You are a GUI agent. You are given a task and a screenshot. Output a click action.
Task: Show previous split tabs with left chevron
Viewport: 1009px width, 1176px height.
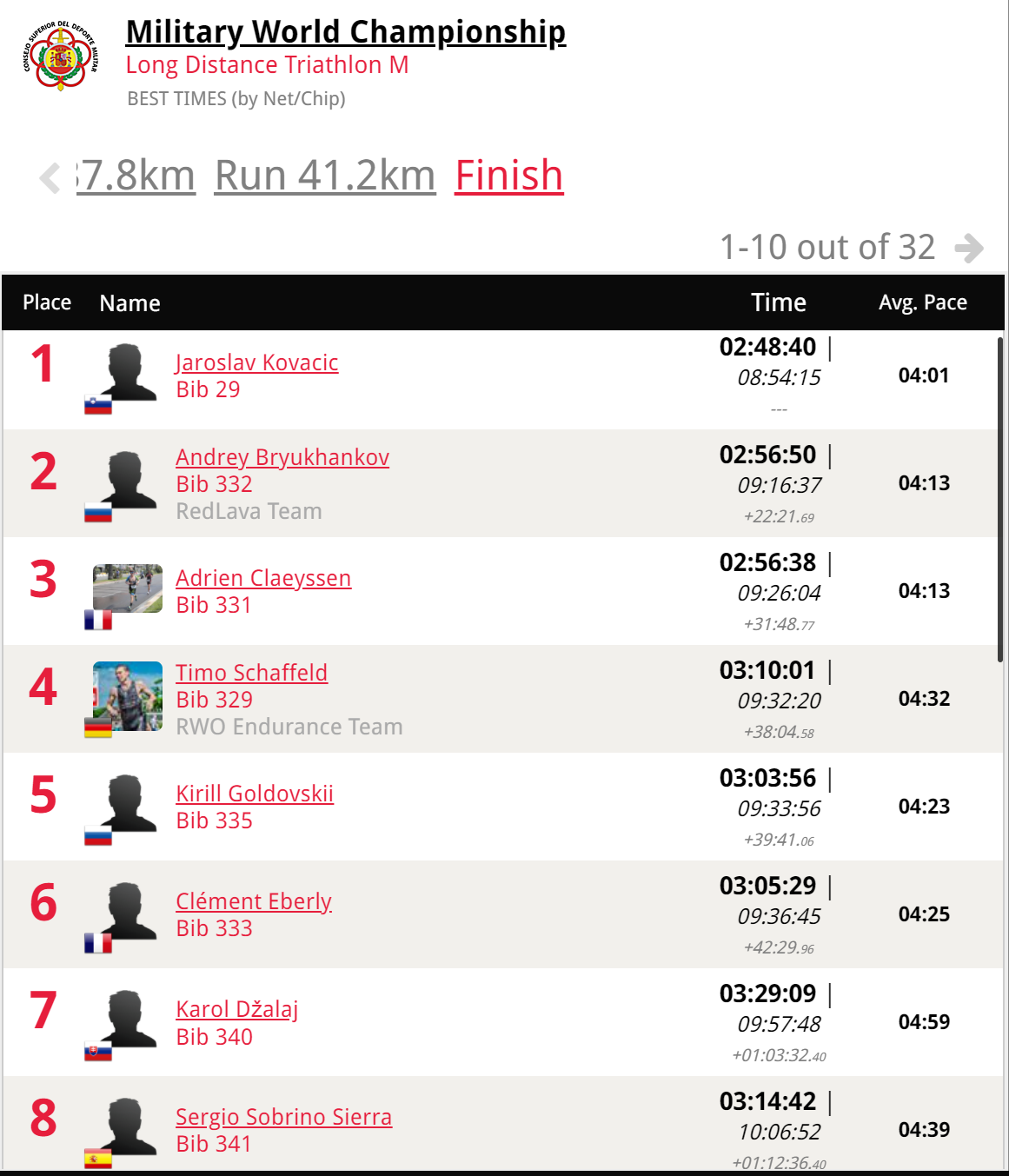pos(50,177)
